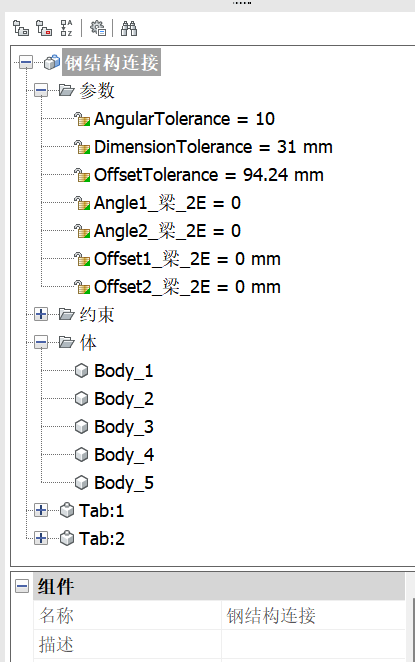Collapse the 参数 folder
Viewport: 415px width, 662px height.
pos(41,90)
